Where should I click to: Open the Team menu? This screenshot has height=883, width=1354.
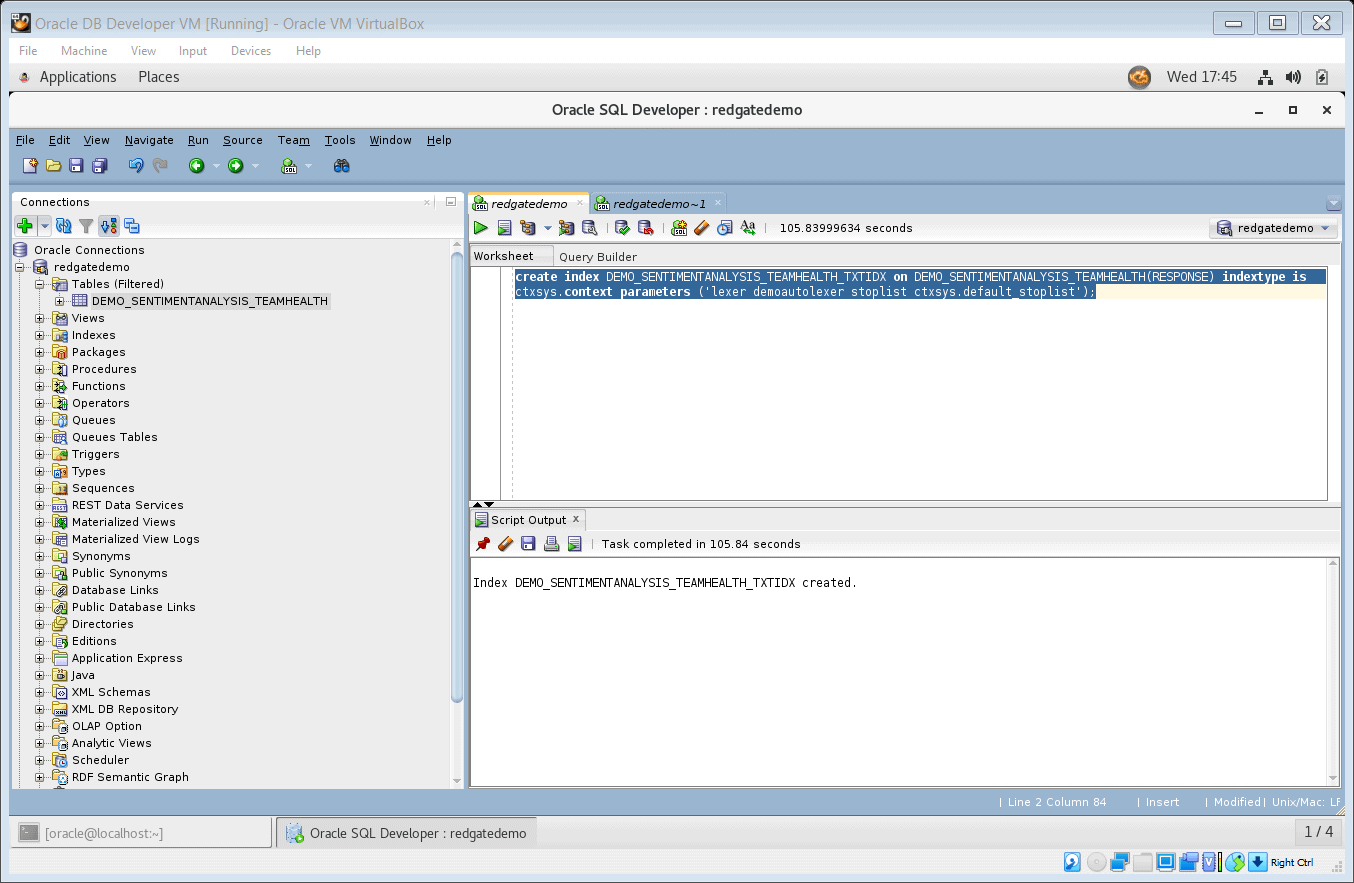point(294,140)
